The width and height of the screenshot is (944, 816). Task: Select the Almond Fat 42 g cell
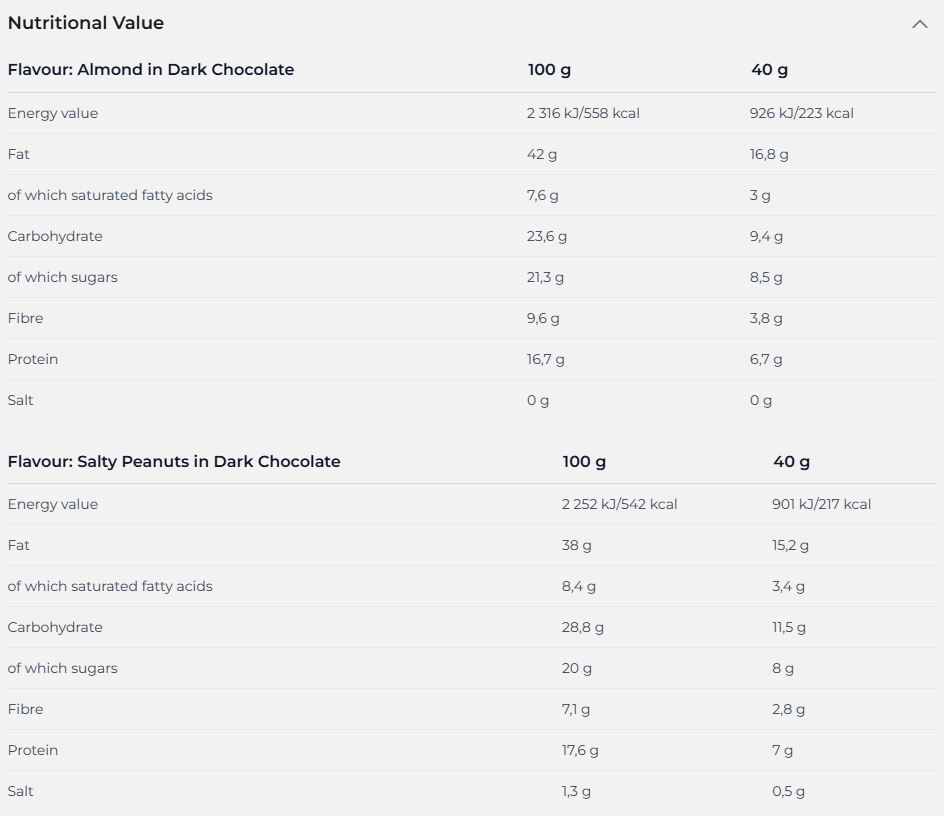541,154
